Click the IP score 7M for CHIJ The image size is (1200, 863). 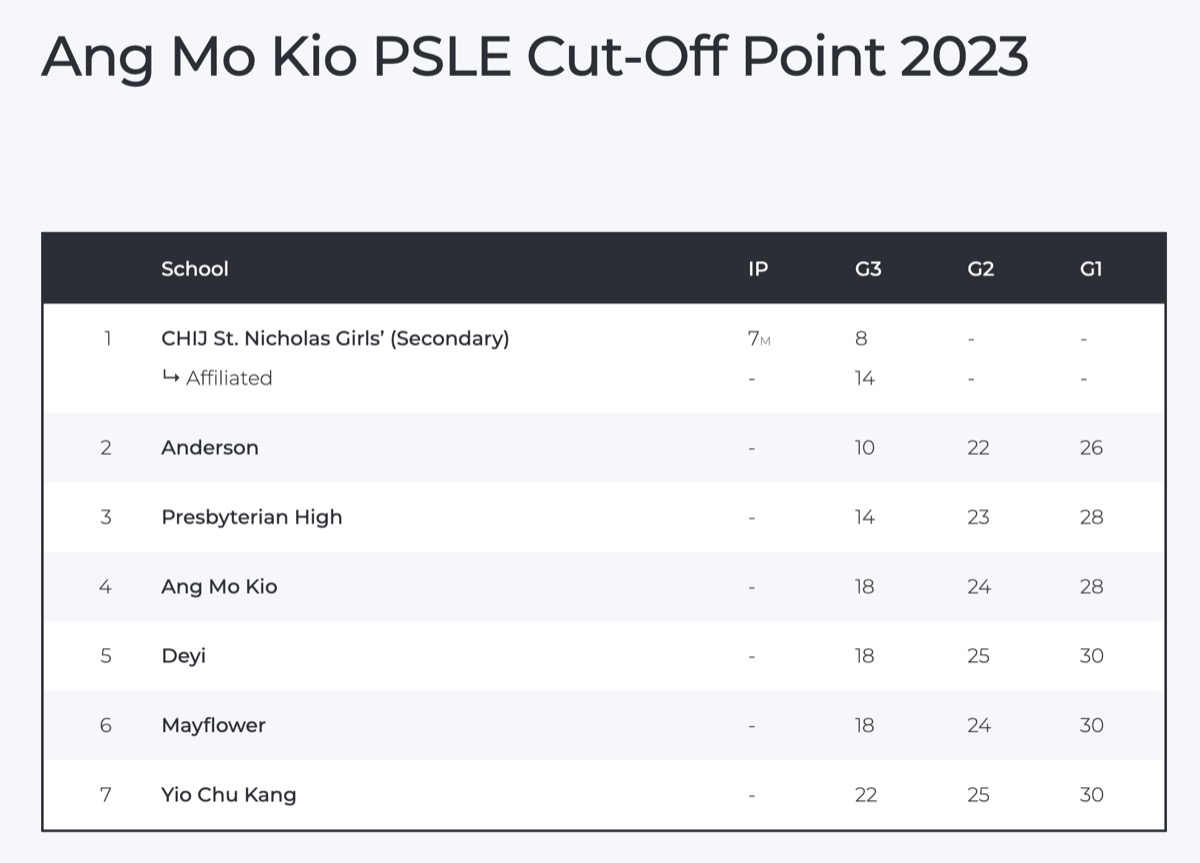(758, 339)
